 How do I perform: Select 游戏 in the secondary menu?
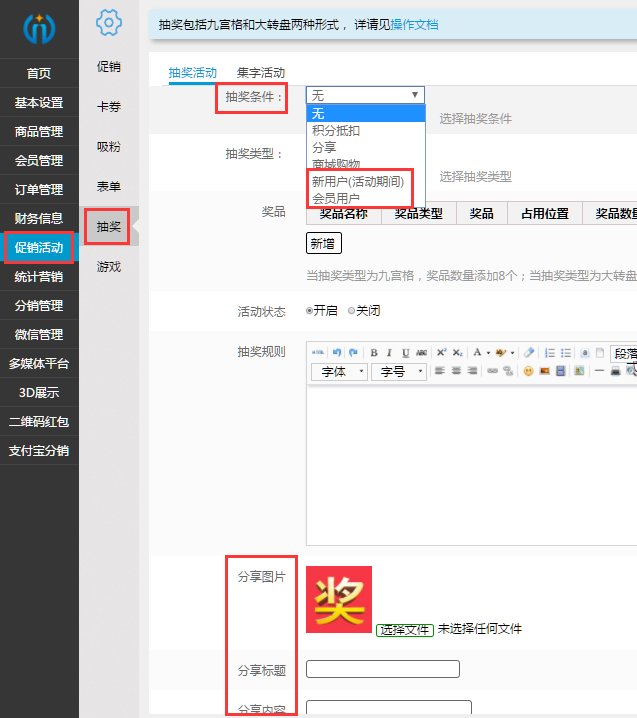[x=109, y=267]
